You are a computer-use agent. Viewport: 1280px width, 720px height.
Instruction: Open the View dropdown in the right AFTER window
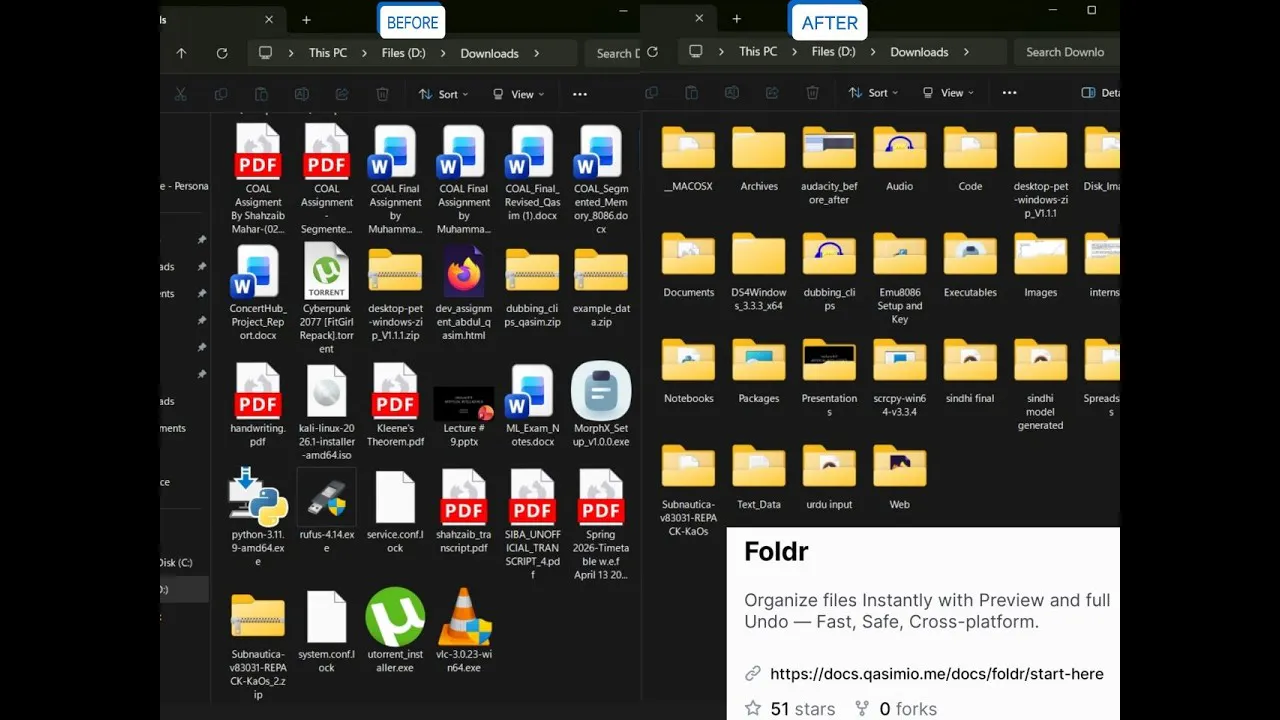tap(948, 93)
